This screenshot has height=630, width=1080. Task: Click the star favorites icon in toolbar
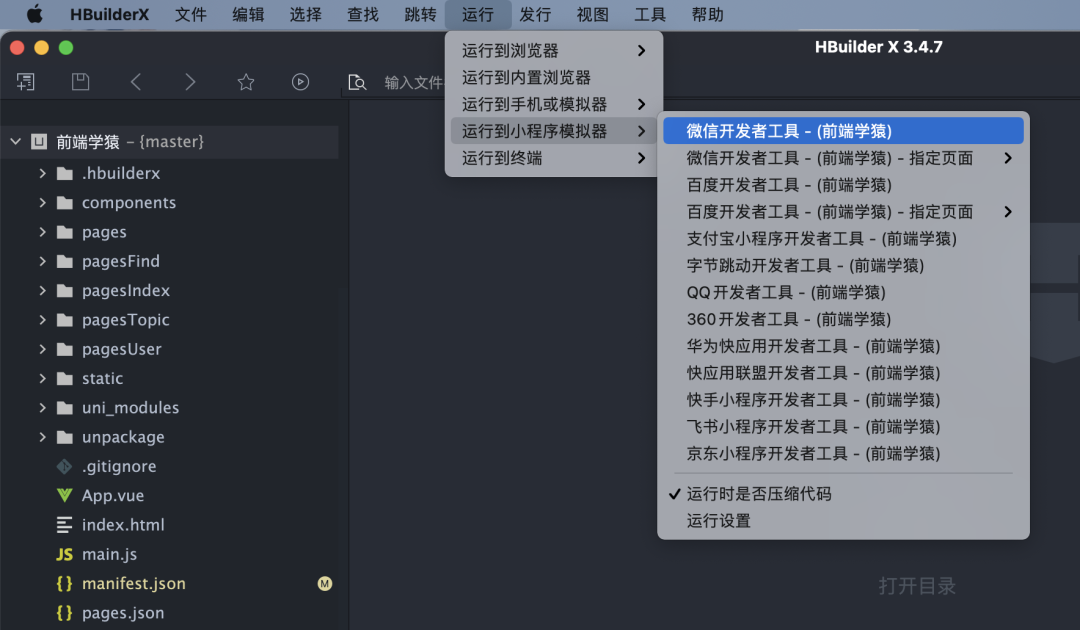click(x=245, y=82)
